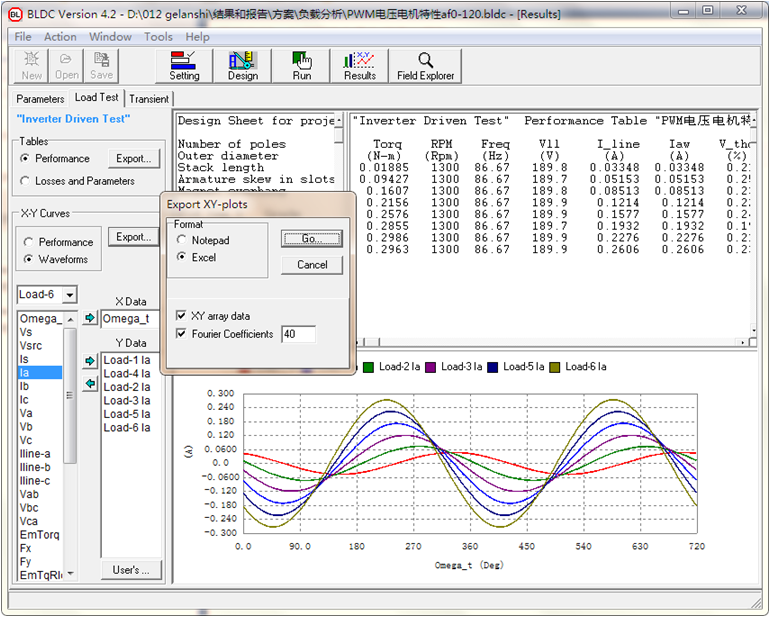Click the Load-6 Ia legend color swatch

click(x=554, y=367)
